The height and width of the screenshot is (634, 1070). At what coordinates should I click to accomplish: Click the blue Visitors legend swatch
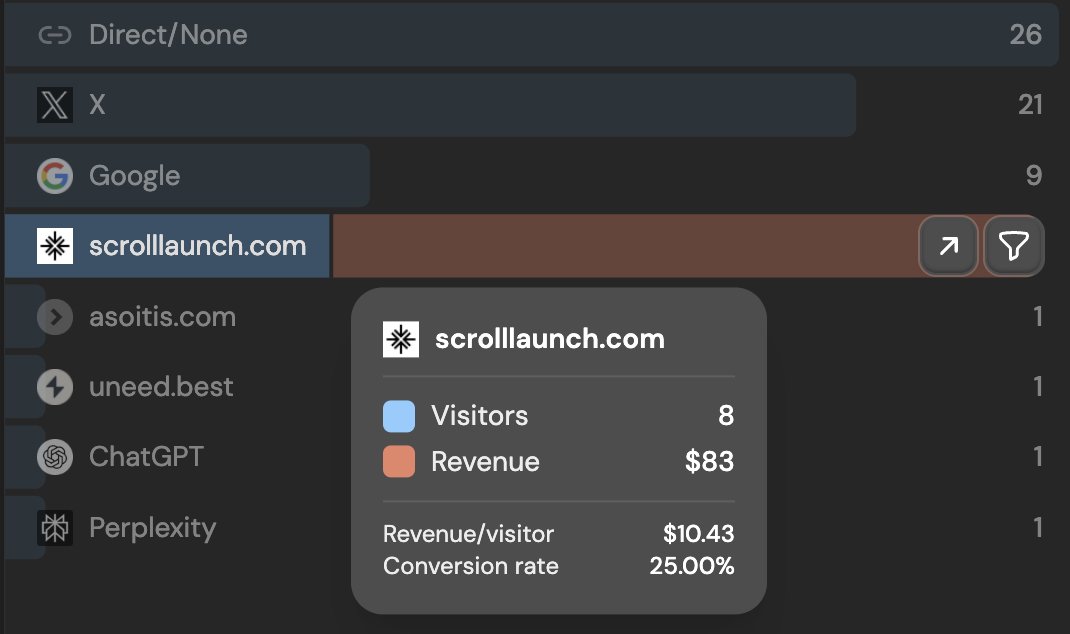pos(399,416)
